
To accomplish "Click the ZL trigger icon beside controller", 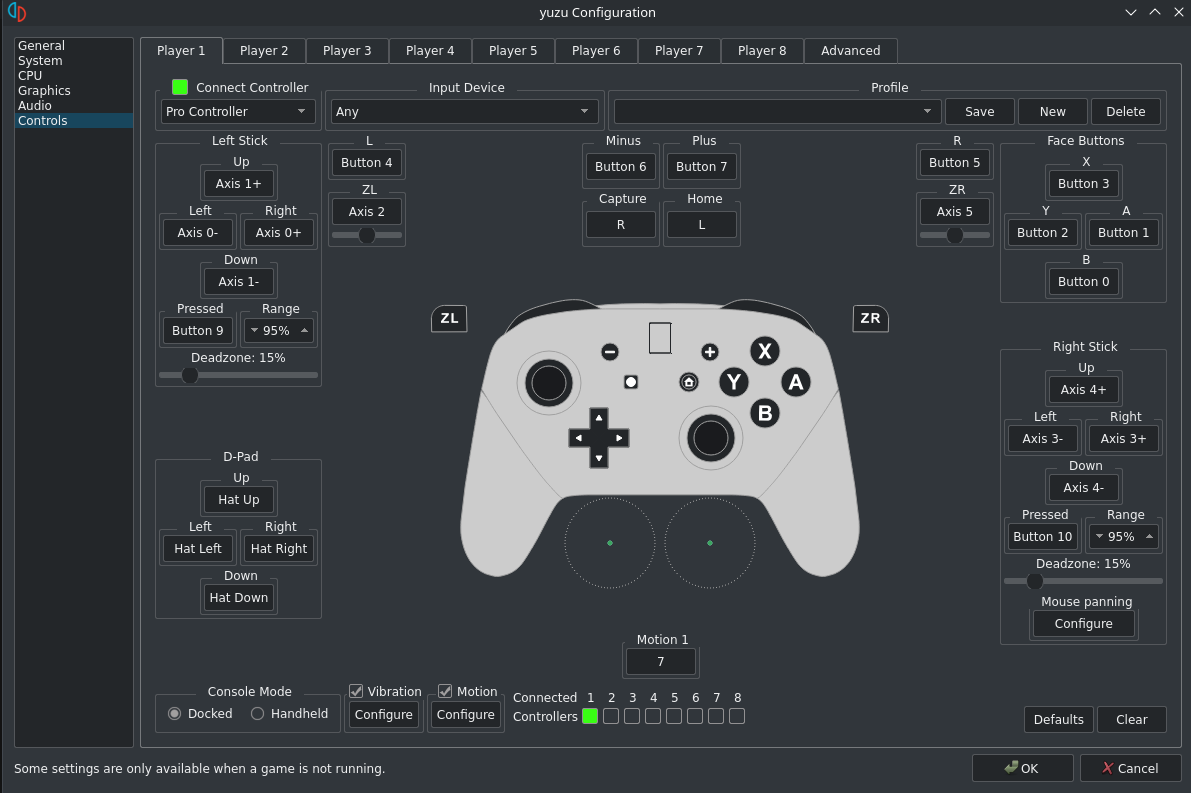I will tap(449, 319).
